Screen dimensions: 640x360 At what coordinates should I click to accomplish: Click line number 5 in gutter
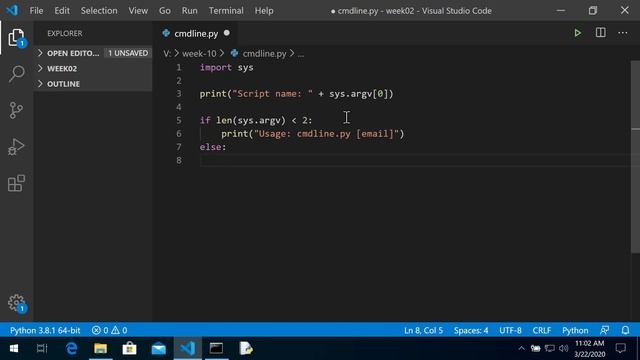tap(179, 120)
